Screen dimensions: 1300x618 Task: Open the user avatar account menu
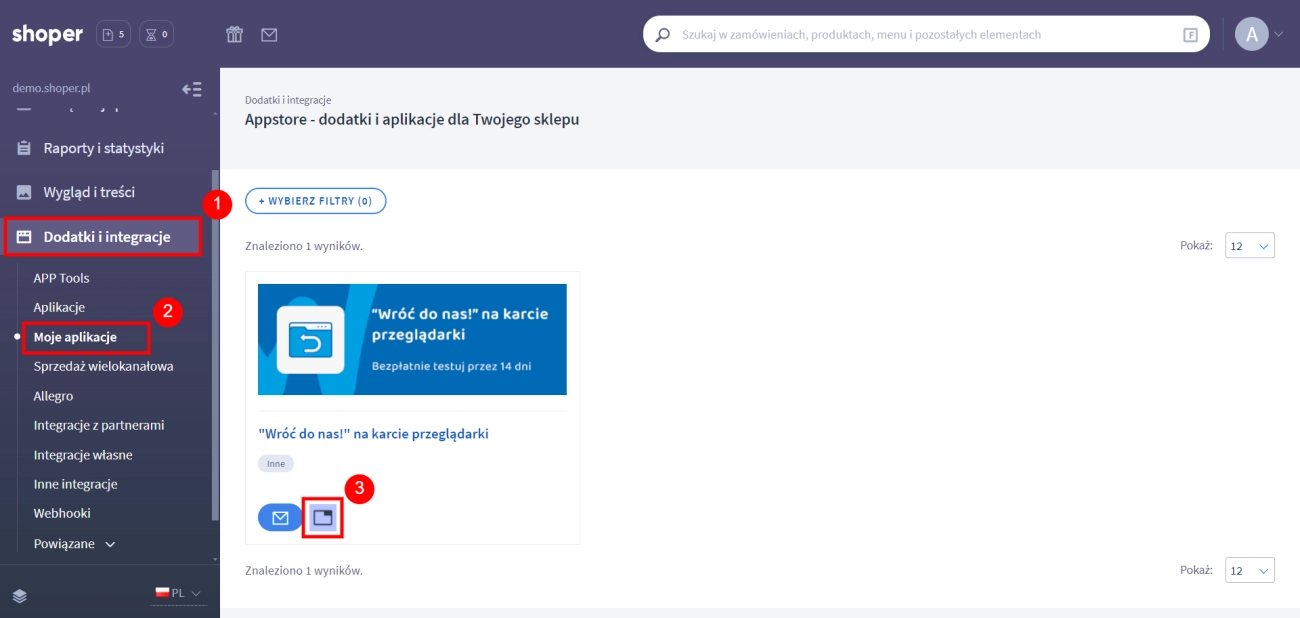pos(1259,34)
